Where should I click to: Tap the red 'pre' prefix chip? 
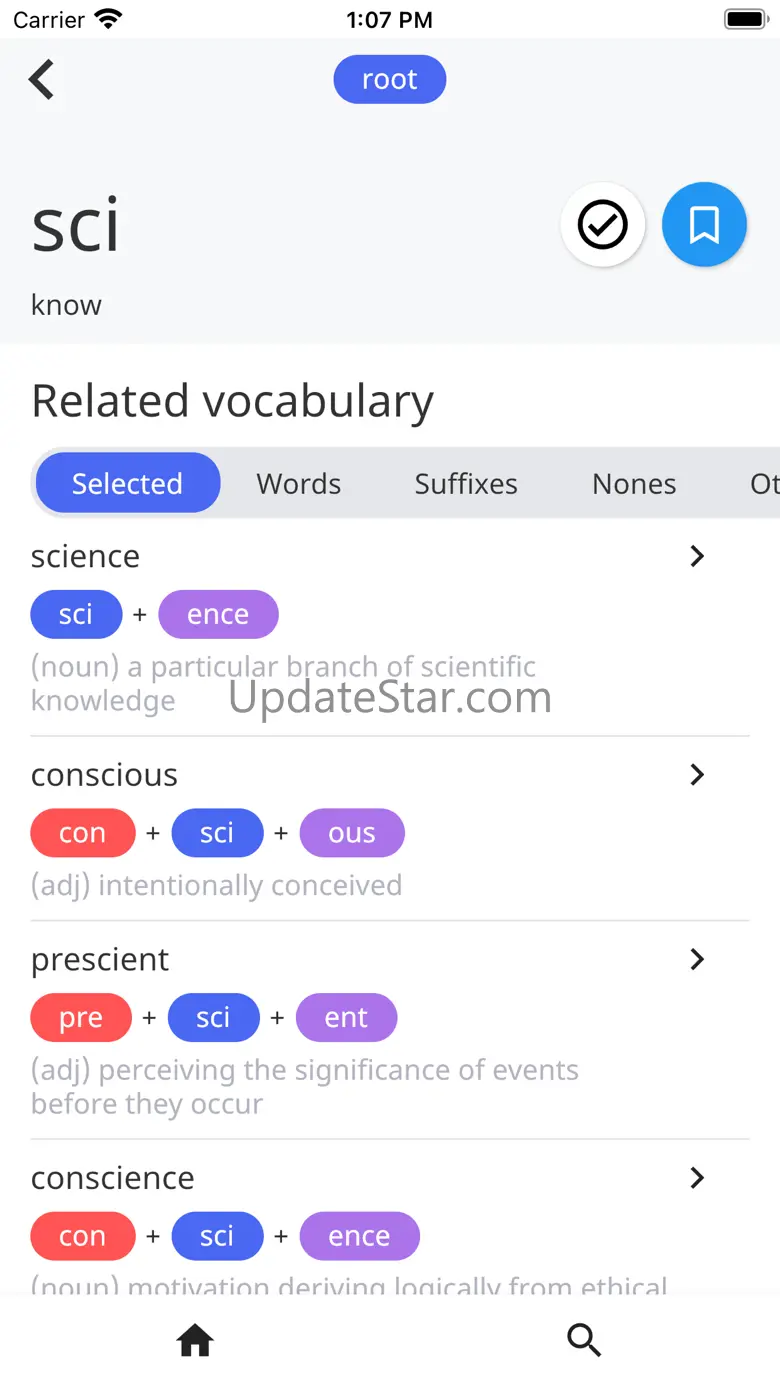81,1018
